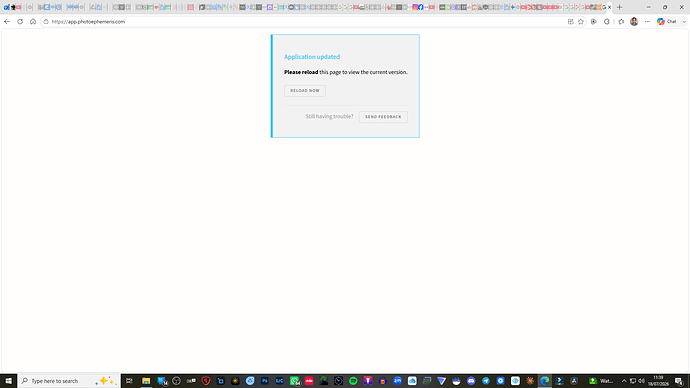The image size is (690, 388).
Task: Open a new browser tab
Action: coord(620,7)
